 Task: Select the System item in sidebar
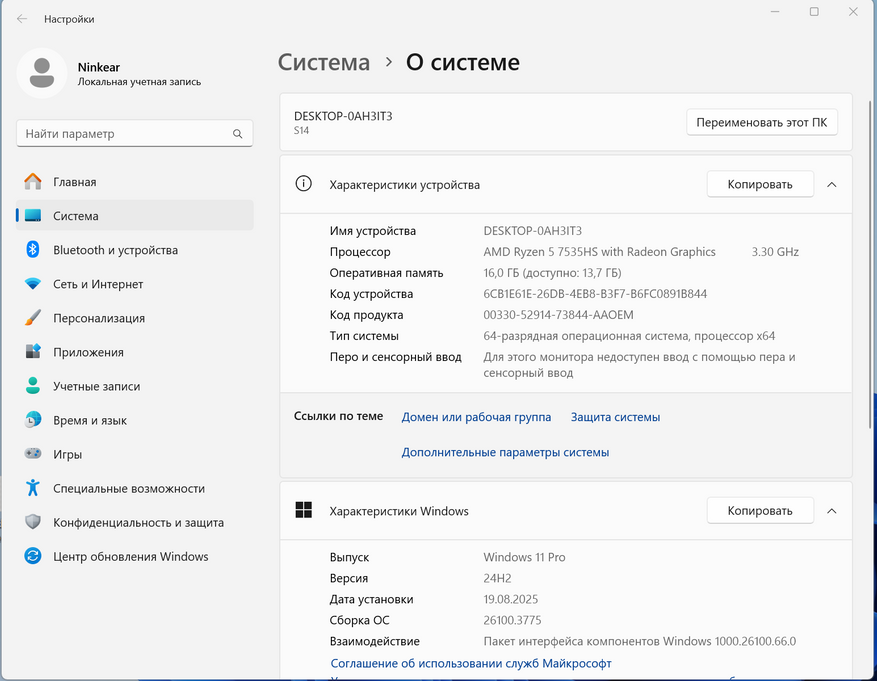point(76,216)
